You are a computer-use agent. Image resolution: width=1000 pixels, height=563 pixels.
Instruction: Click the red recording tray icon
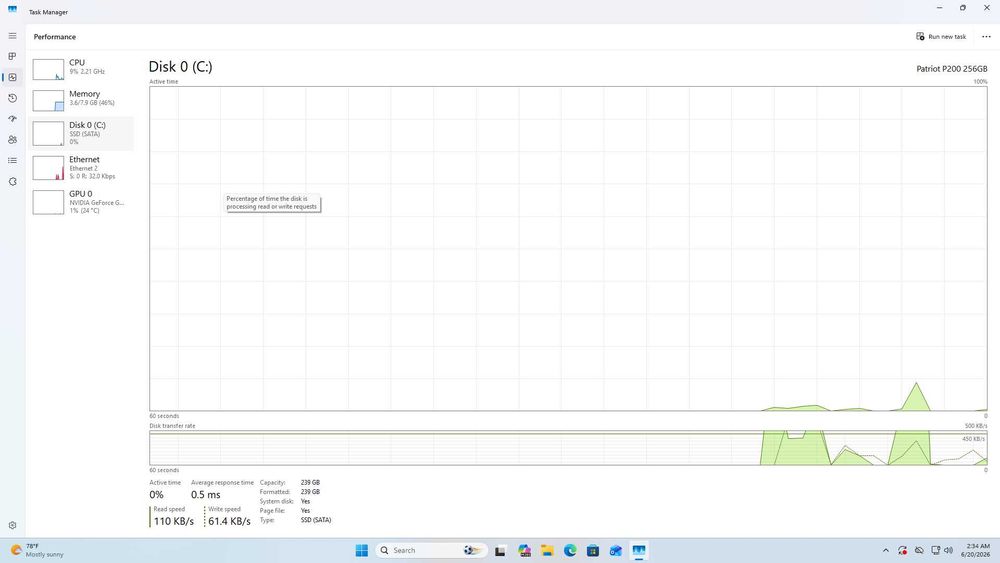tap(902, 550)
